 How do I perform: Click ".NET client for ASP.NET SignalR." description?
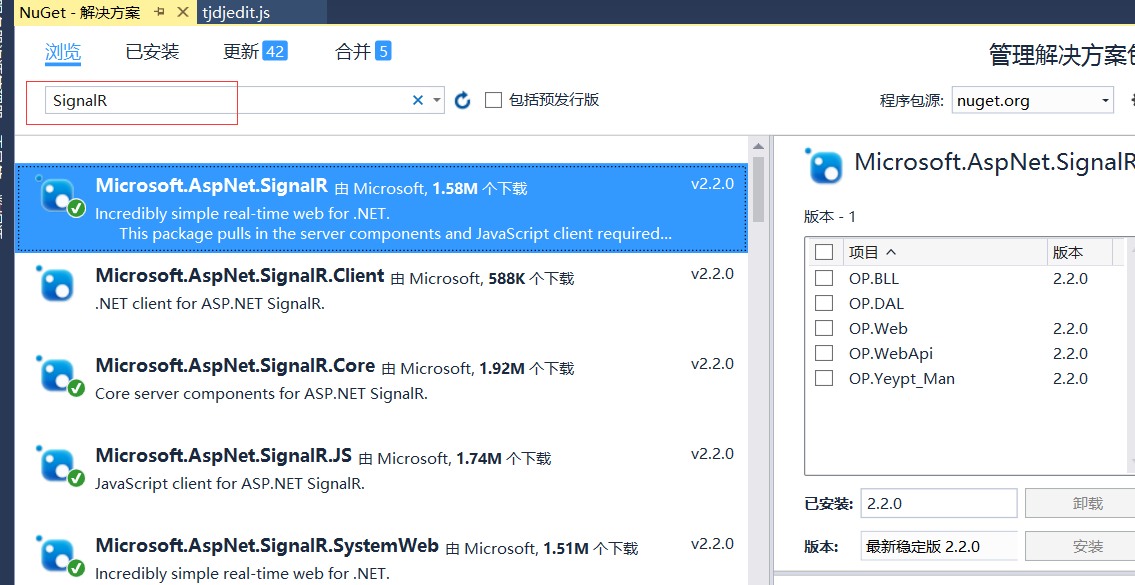pos(210,303)
